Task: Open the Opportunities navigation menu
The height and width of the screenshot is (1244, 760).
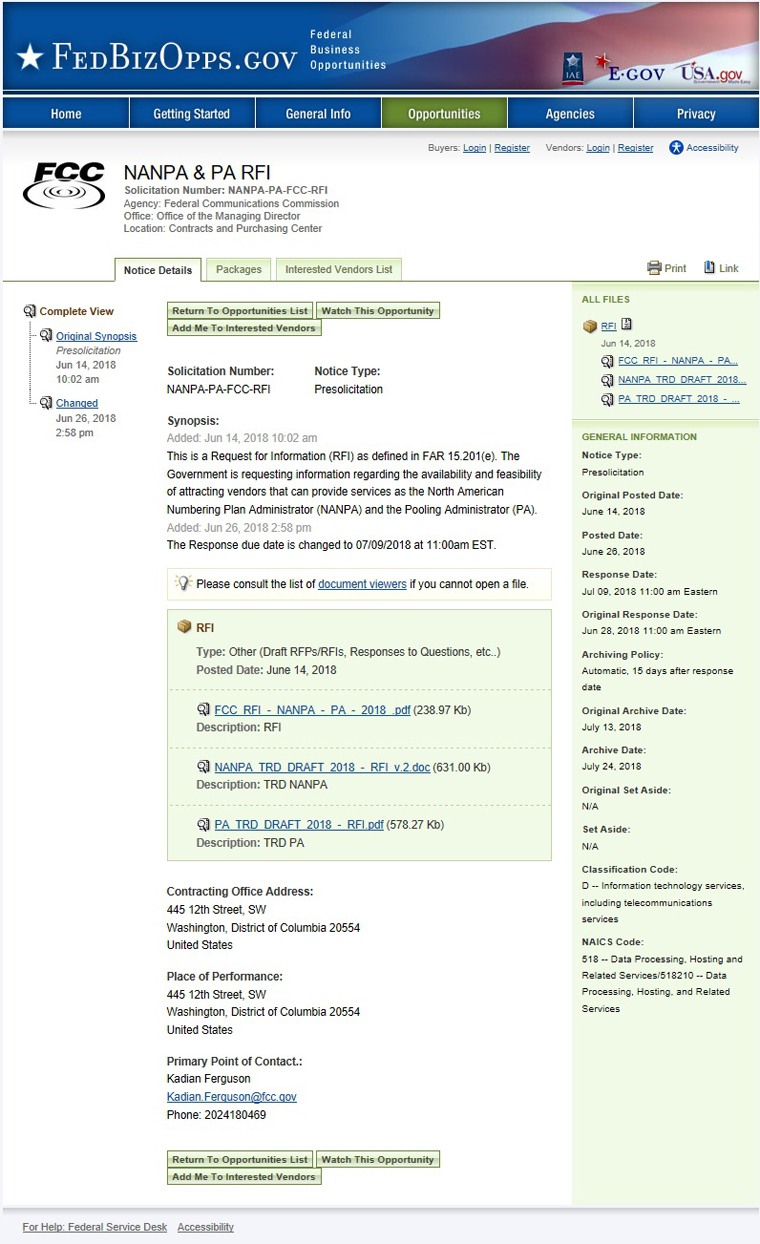Action: (444, 114)
